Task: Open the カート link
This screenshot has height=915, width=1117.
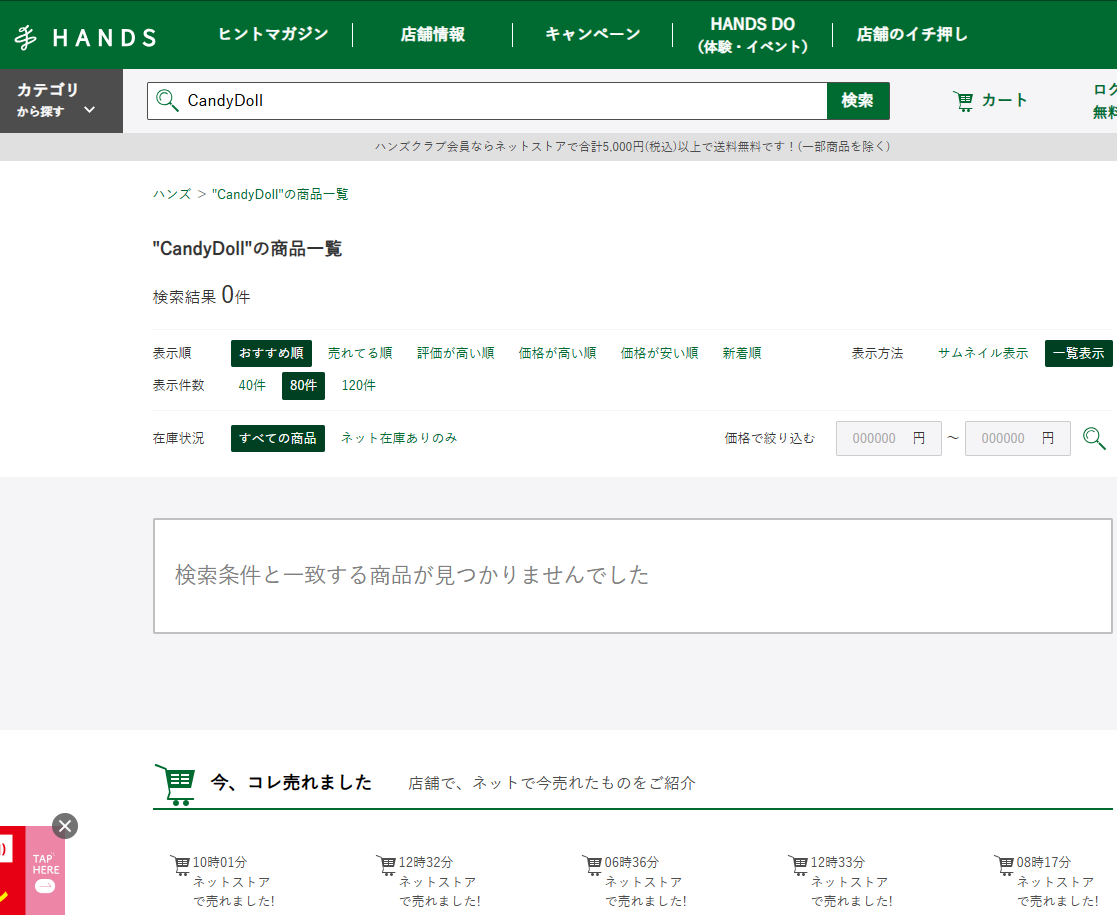Action: pyautogui.click(x=990, y=100)
